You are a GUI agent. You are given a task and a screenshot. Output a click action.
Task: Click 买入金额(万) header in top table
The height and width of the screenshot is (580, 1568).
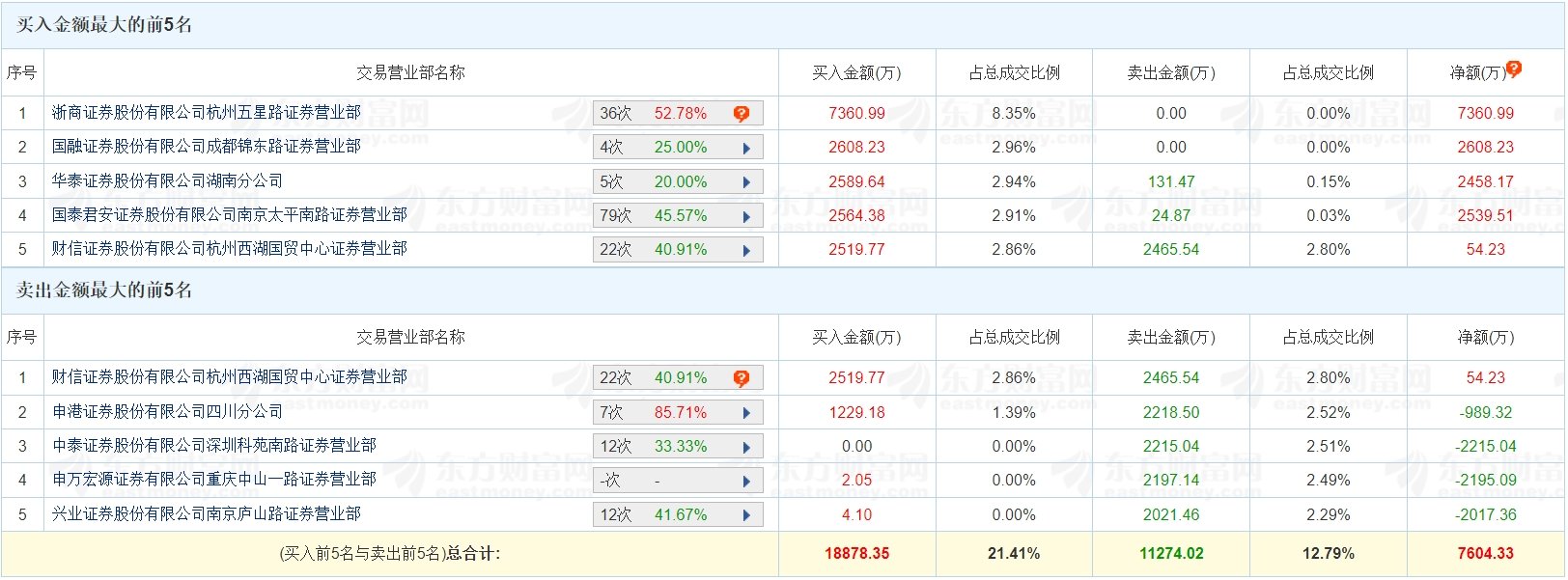[856, 73]
